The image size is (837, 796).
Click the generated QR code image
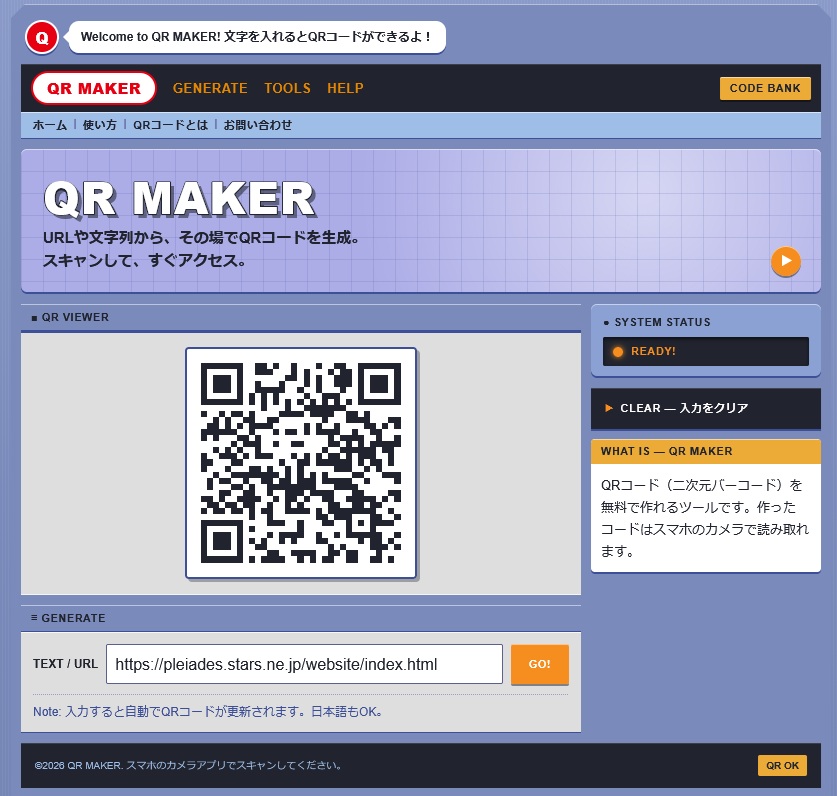301,463
